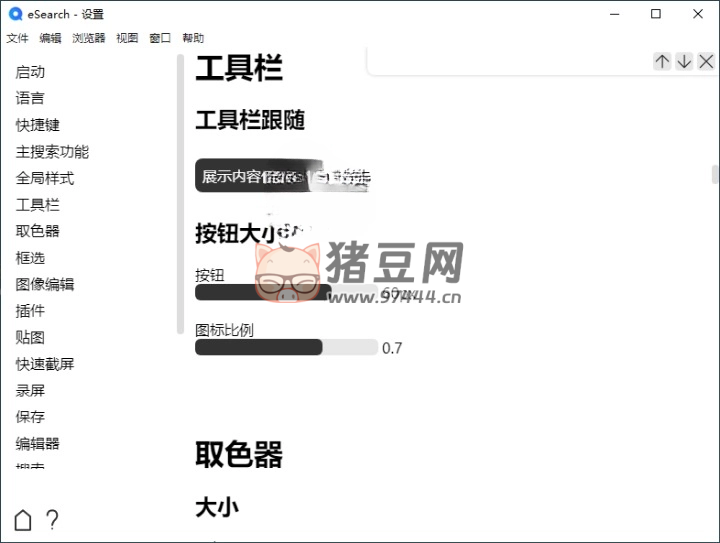Viewport: 720px width, 543px height.
Task: Open the 视图 menu
Action: pos(127,38)
